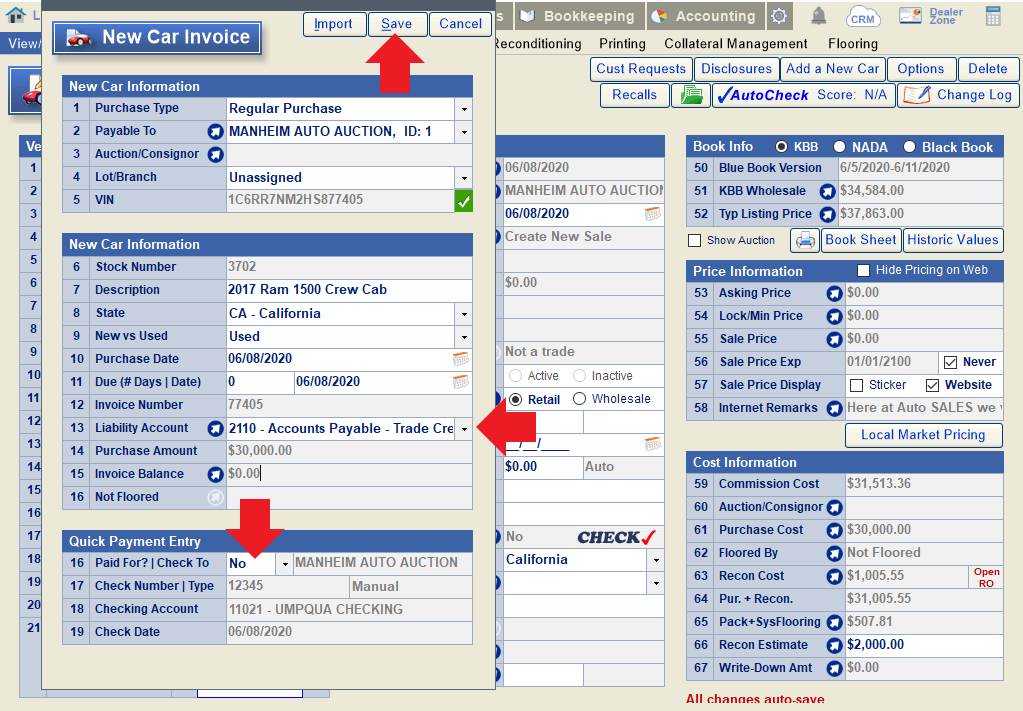The width and height of the screenshot is (1023, 711).
Task: Enable the Sticker display checkbox
Action: click(857, 386)
